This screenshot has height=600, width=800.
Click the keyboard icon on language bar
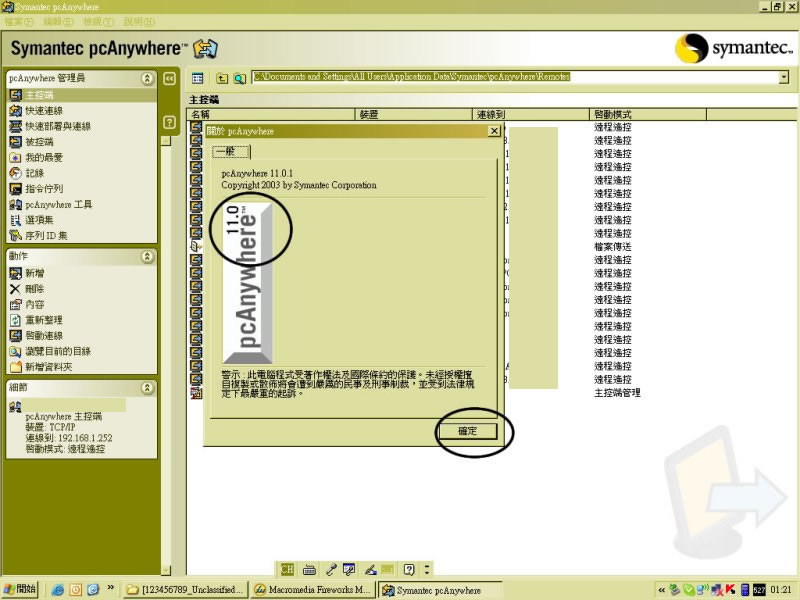click(x=309, y=569)
